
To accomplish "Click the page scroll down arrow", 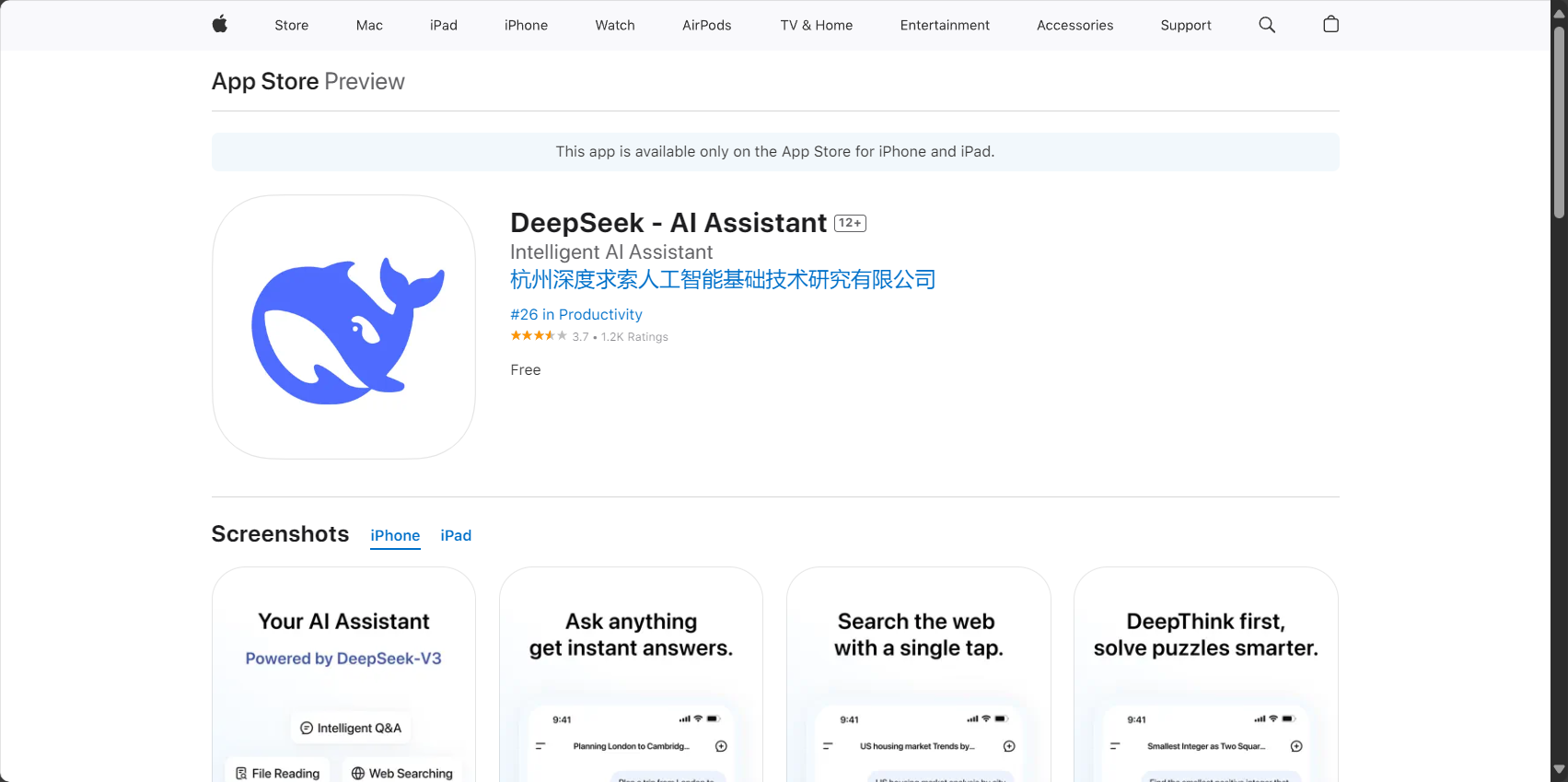I will click(x=1559, y=769).
